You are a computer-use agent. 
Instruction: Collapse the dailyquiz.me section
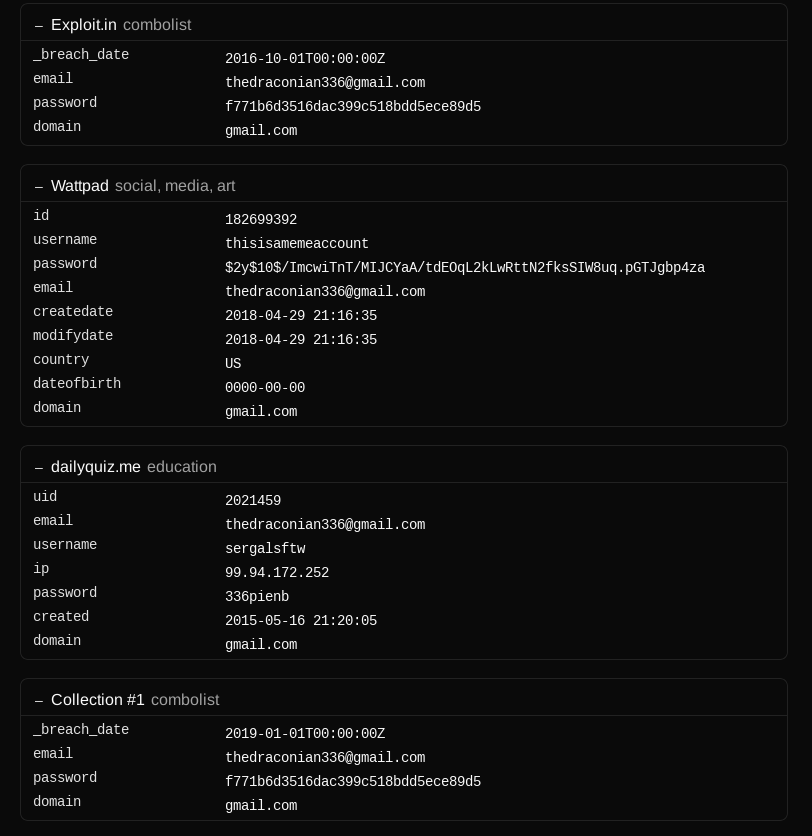(38, 468)
